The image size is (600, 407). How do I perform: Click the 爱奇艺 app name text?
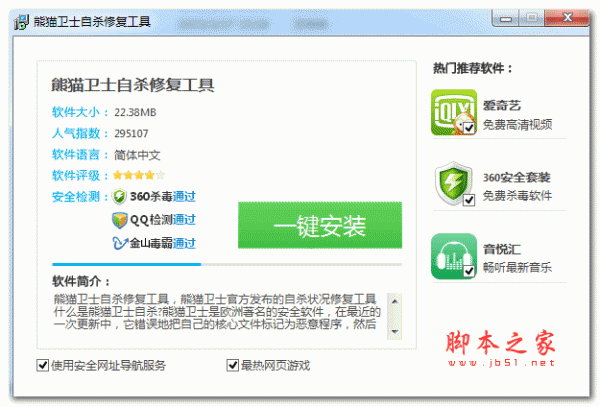[x=502, y=105]
